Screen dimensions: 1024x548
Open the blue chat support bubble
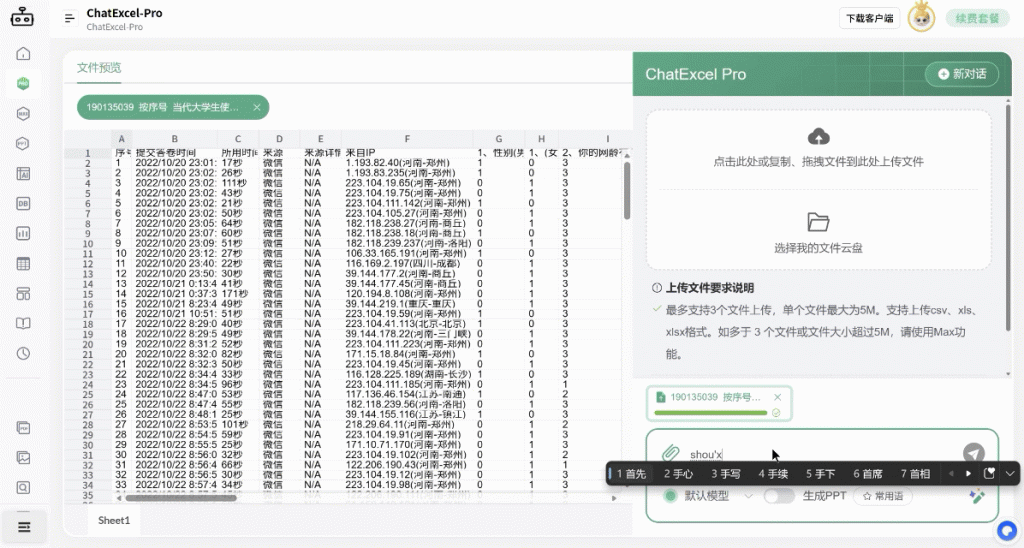[x=1007, y=530]
